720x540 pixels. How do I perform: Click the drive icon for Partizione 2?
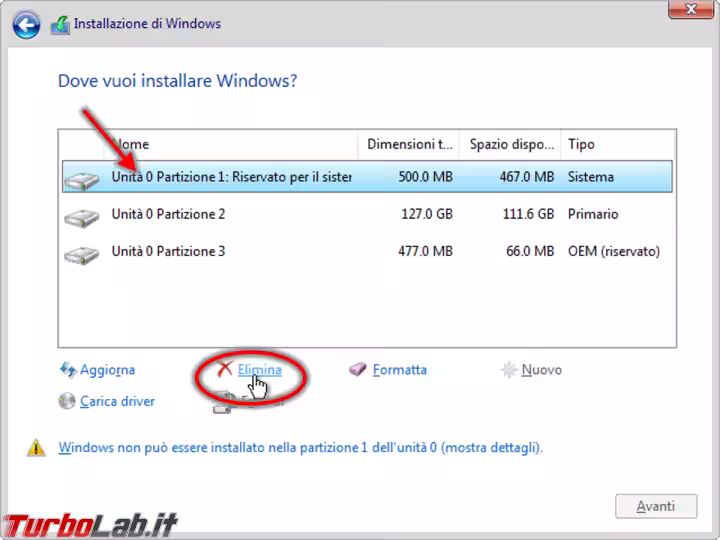[81, 218]
